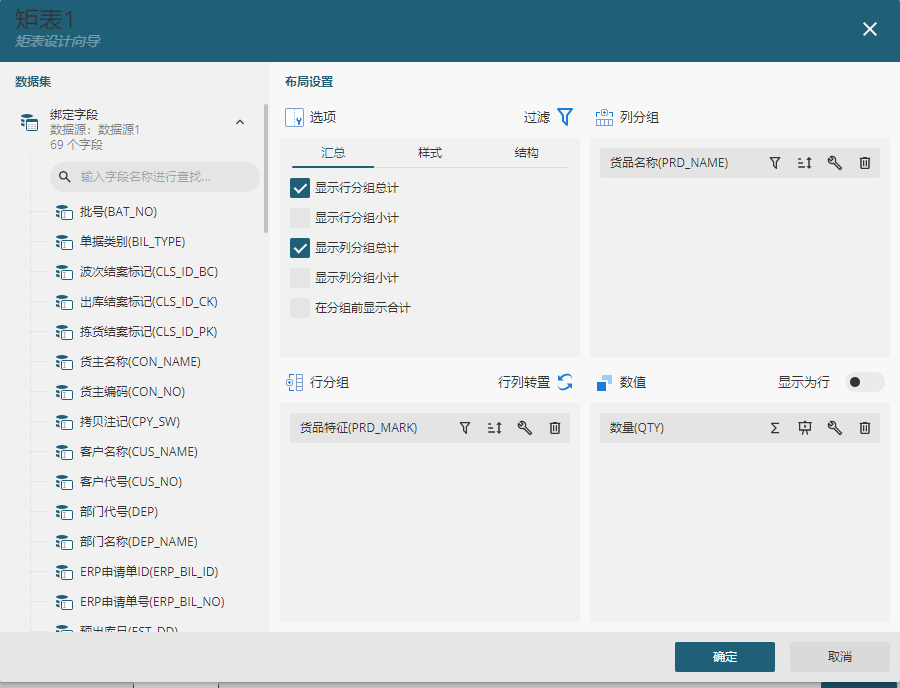
Task: Click the 数值 header icon
Action: 604,382
